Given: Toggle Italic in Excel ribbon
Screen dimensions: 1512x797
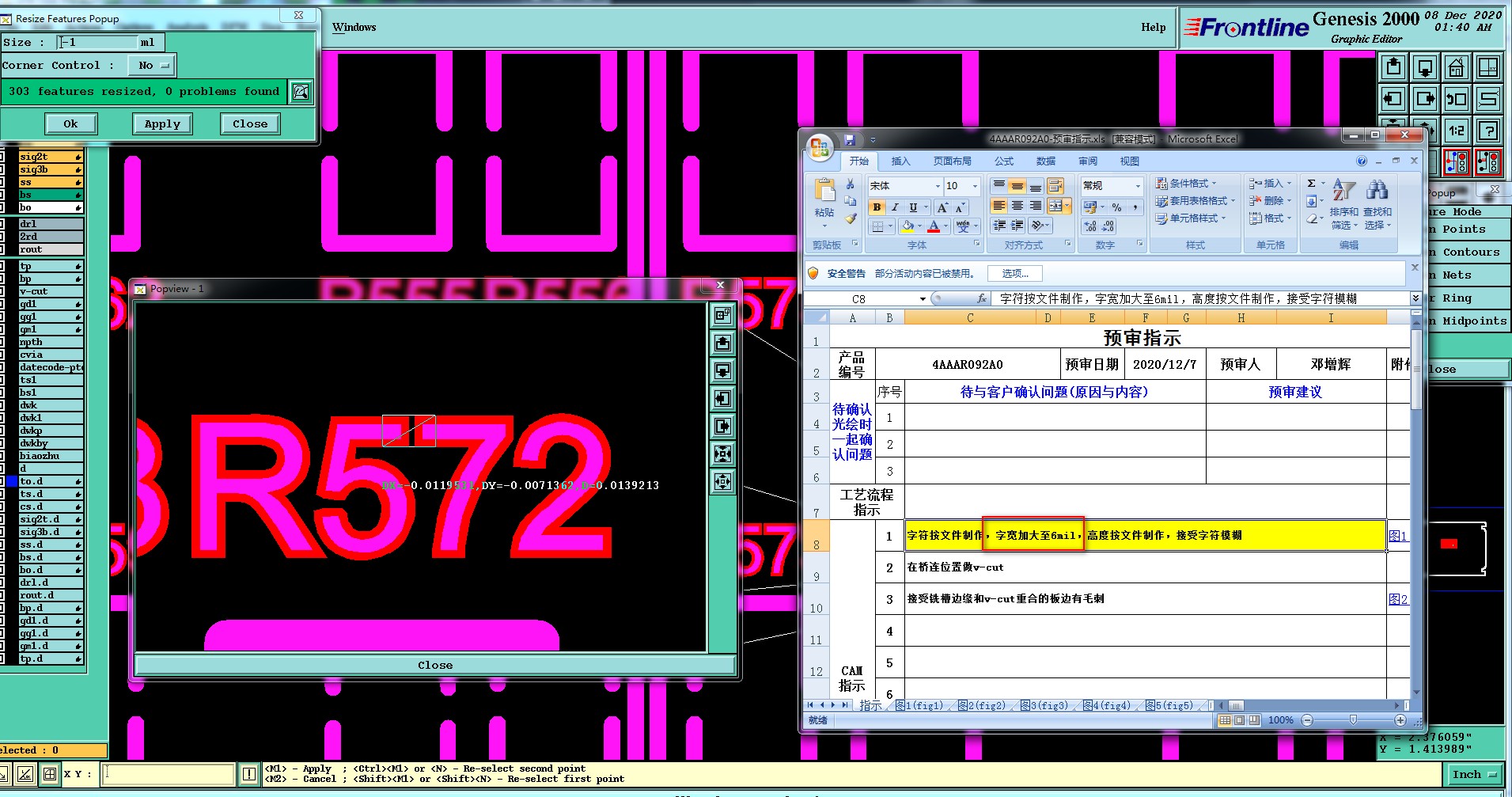Looking at the screenshot, I should click(x=895, y=207).
